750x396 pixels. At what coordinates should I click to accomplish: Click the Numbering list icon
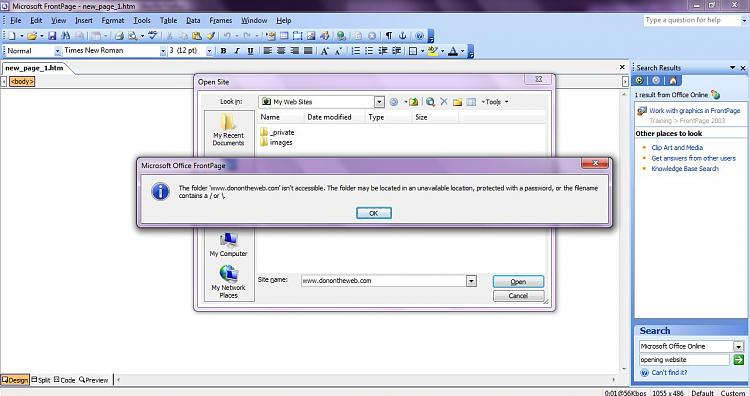[x=356, y=51]
